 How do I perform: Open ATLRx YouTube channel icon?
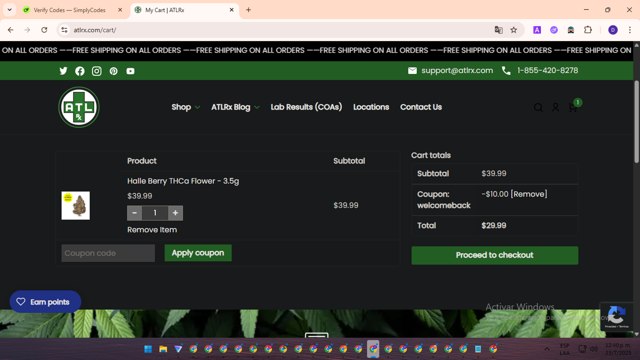pos(130,71)
